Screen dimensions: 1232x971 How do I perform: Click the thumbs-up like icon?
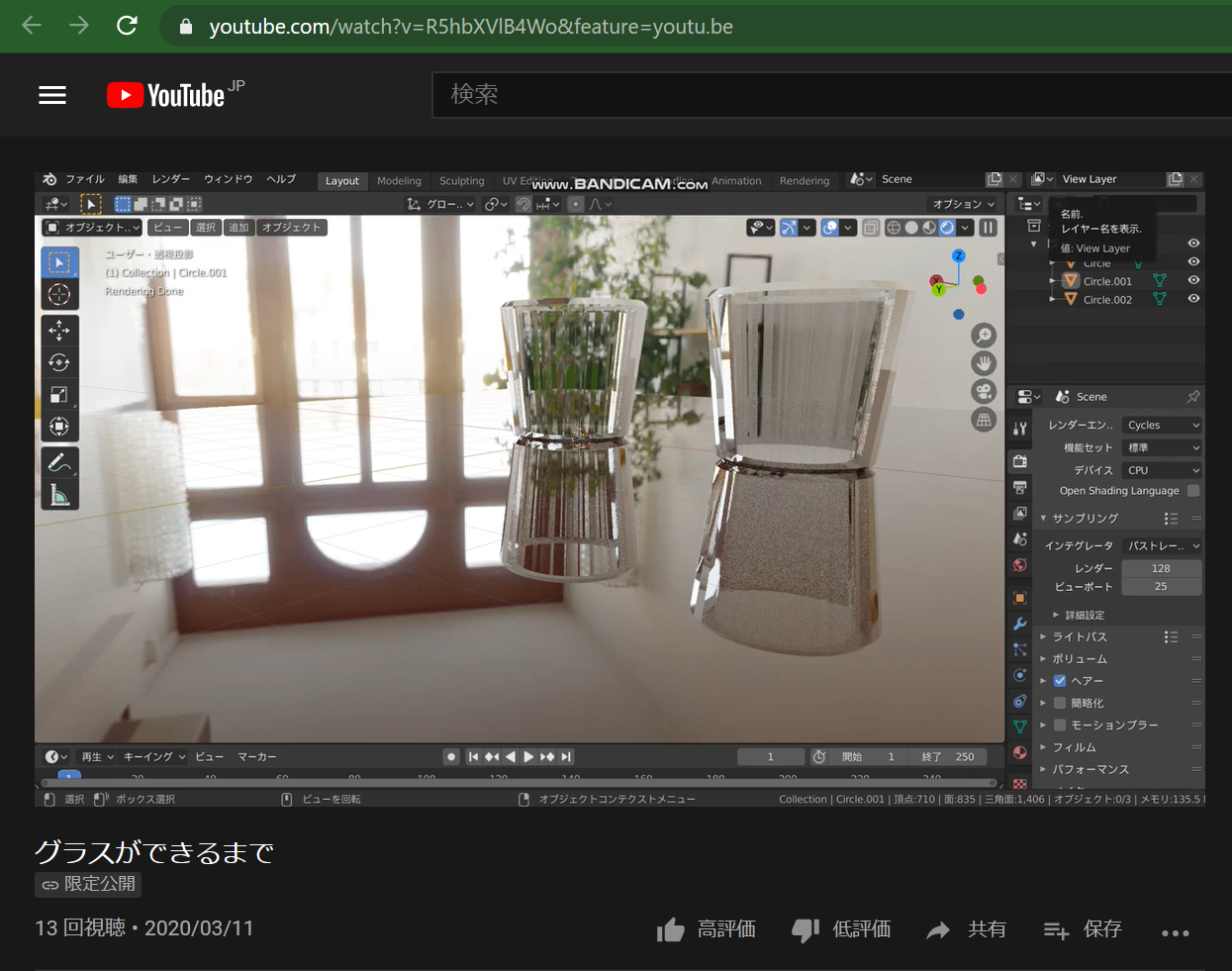click(670, 929)
